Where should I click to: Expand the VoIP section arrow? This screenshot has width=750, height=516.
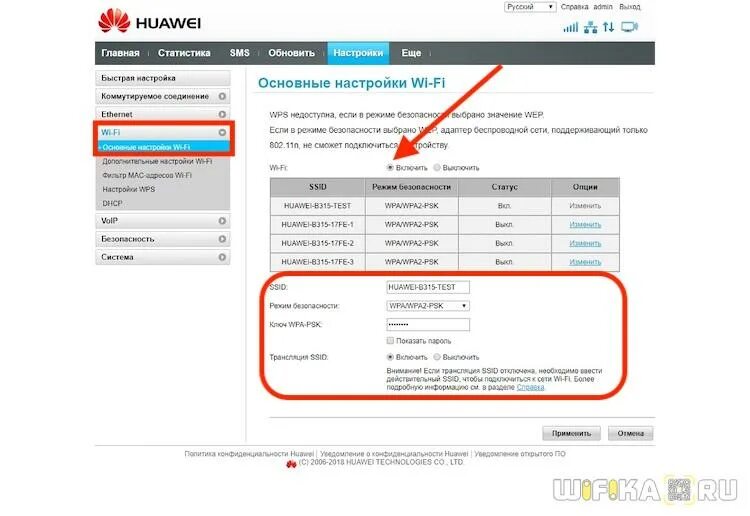pyautogui.click(x=222, y=221)
